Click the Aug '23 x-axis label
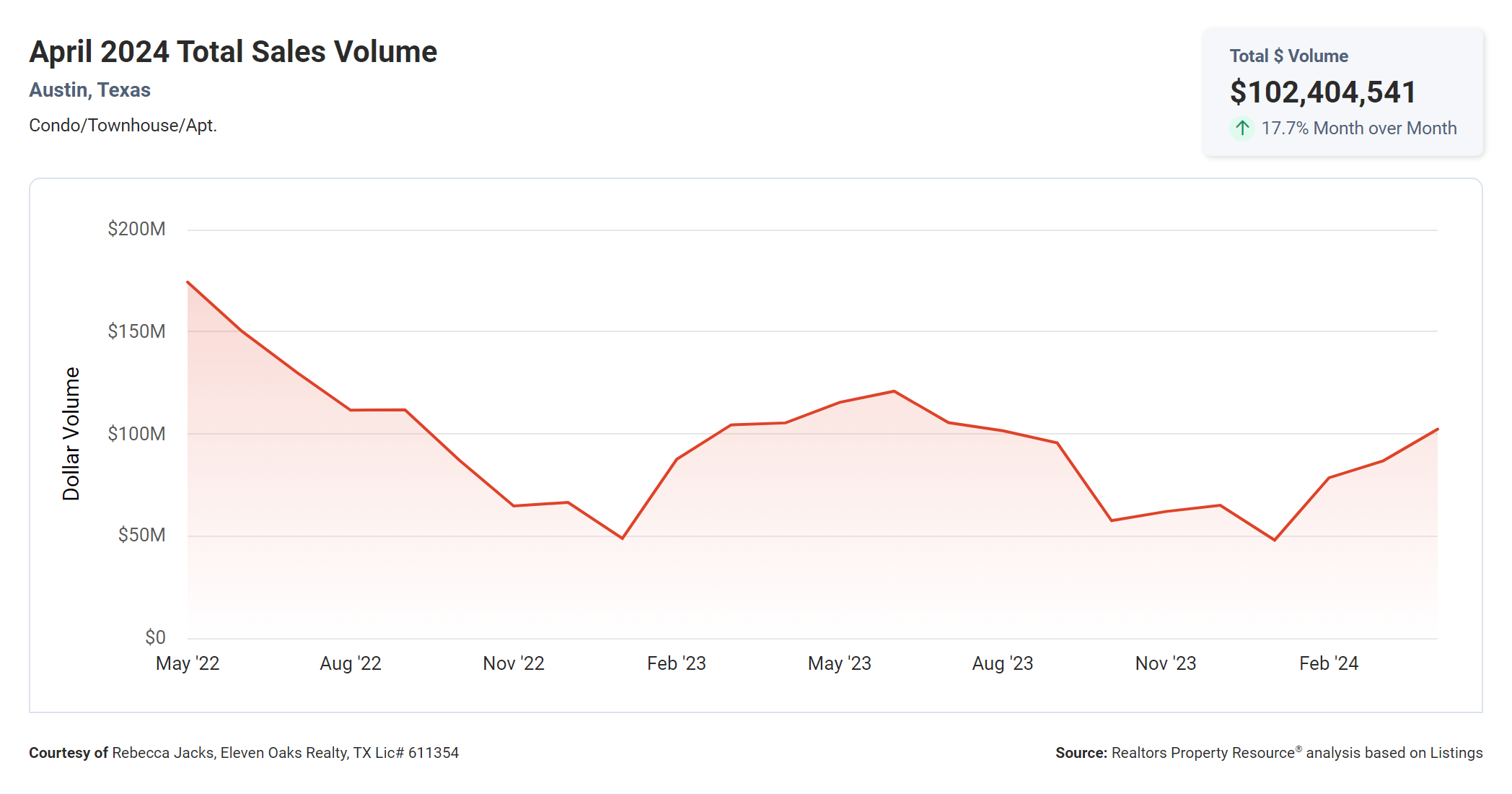The image size is (1512, 794). (1002, 663)
